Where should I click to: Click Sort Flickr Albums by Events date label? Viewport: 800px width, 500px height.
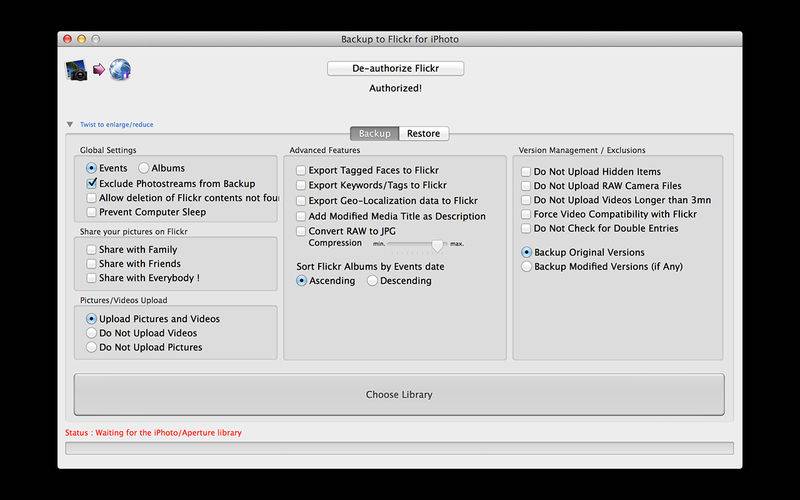(370, 266)
